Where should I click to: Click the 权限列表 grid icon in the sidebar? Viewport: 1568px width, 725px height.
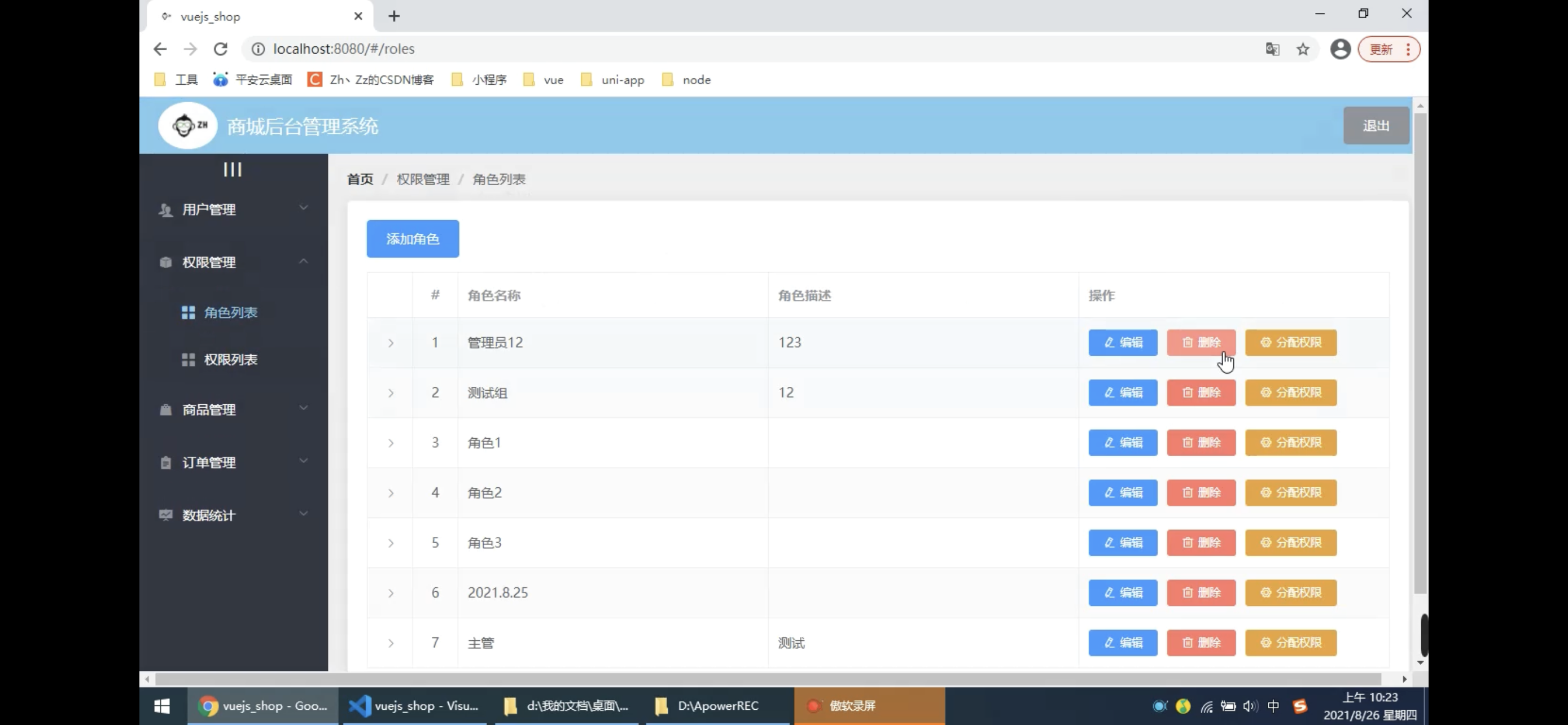pyautogui.click(x=188, y=360)
